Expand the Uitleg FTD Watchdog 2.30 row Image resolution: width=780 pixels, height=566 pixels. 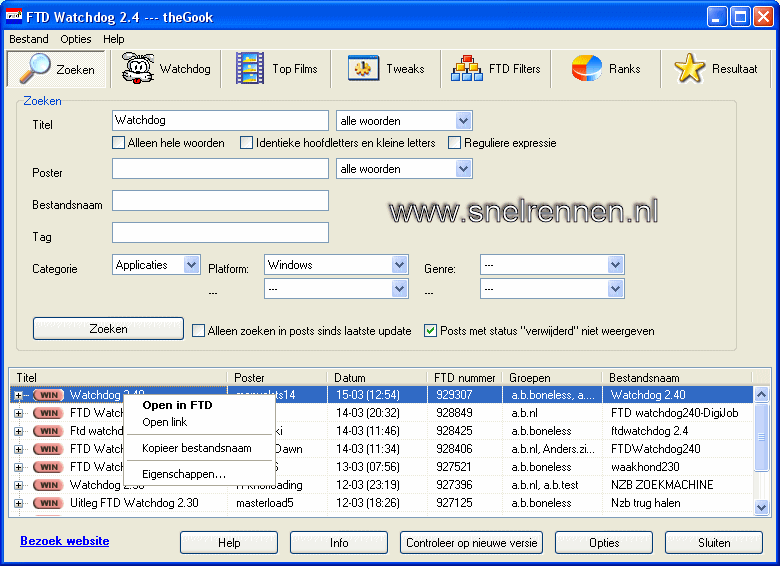coord(18,503)
